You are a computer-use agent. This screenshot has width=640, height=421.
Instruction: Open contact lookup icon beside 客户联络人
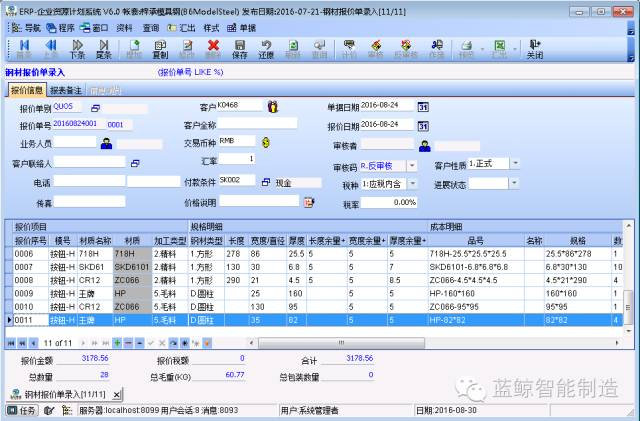[135, 163]
